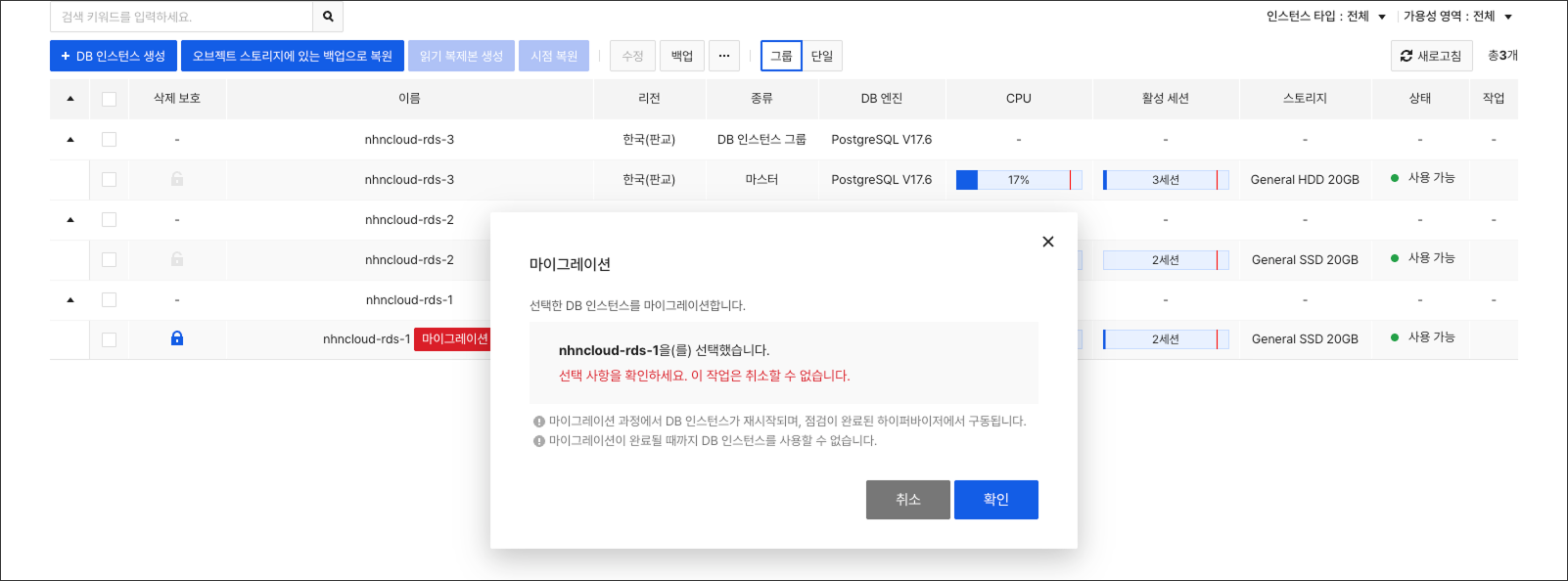Click General SSD 20GB in nhncloud-rds-1 row
1568x581 pixels.
click(1305, 339)
